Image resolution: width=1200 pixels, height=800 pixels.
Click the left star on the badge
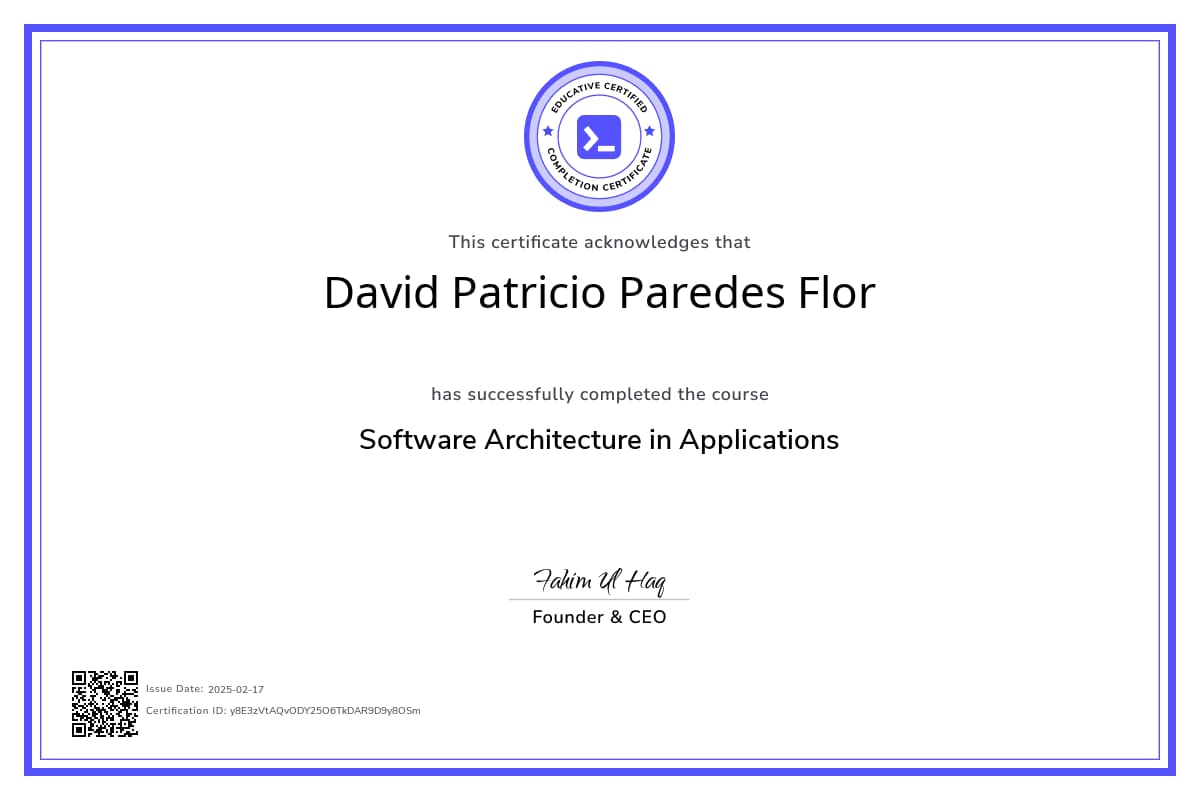point(547,131)
